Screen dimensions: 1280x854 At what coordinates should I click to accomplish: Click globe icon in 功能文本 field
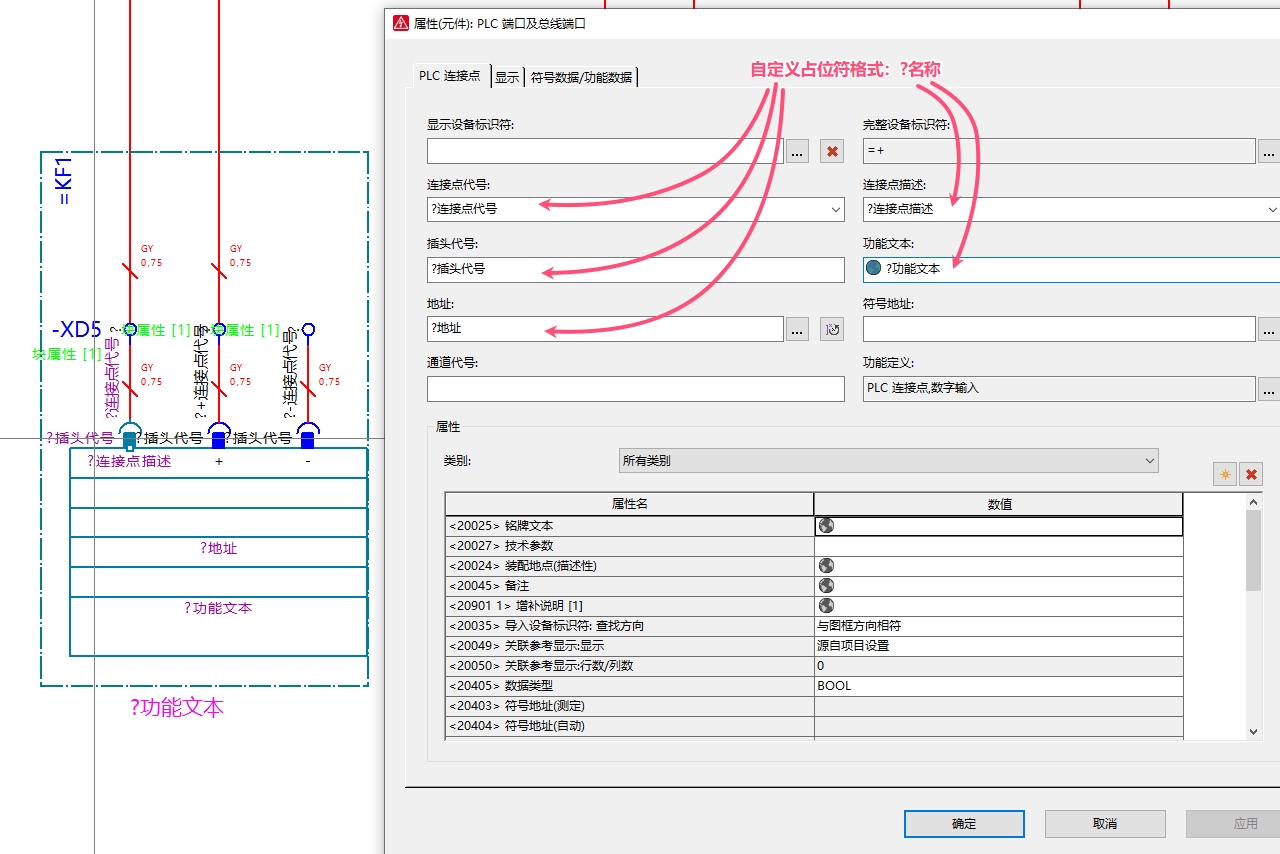(873, 268)
